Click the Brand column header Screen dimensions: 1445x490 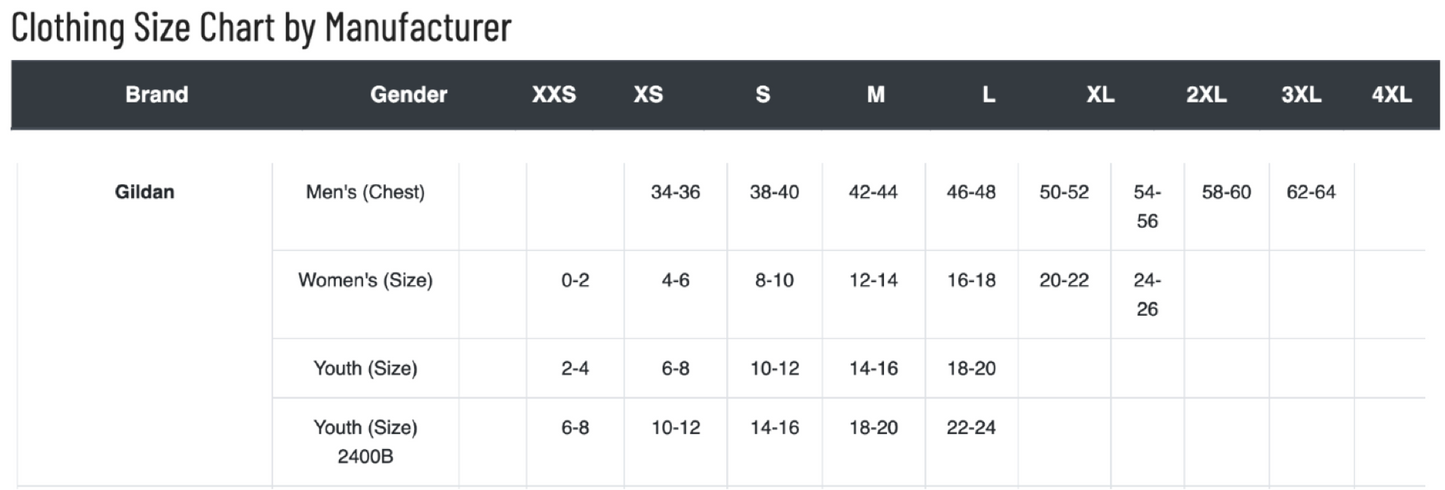[157, 95]
